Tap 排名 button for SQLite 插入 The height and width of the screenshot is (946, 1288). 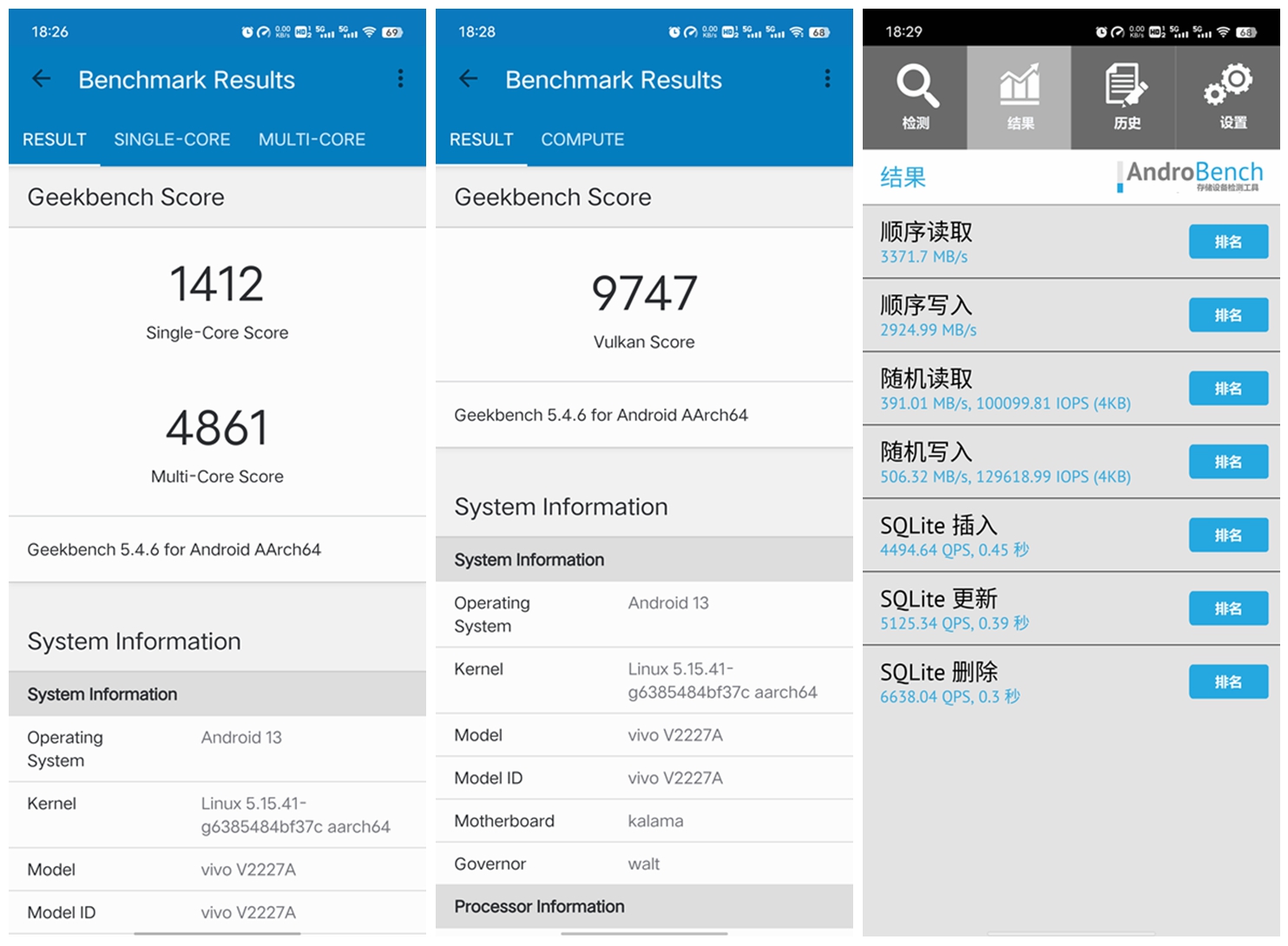click(x=1228, y=535)
